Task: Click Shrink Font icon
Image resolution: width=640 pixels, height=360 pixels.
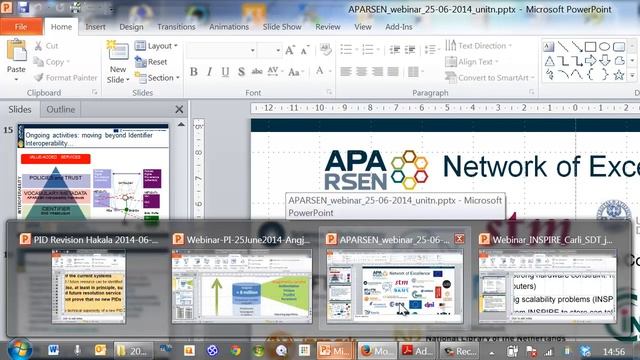Action: click(x=305, y=51)
